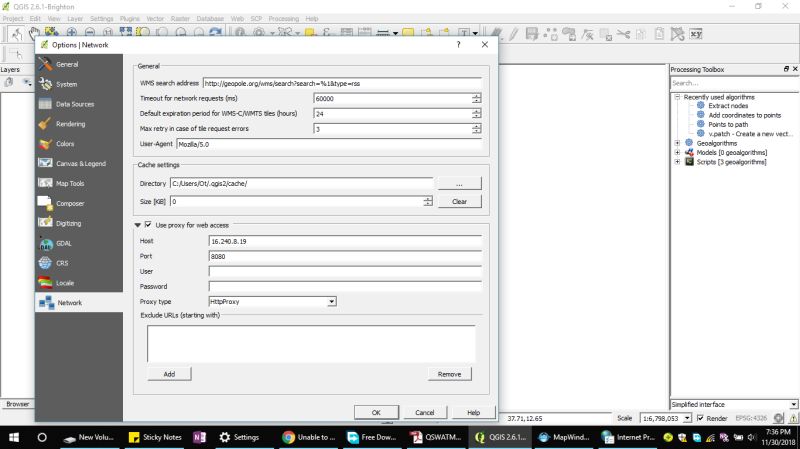Image resolution: width=800 pixels, height=449 pixels.
Task: Undock the Processing Toolbox panel
Action: 786,69
